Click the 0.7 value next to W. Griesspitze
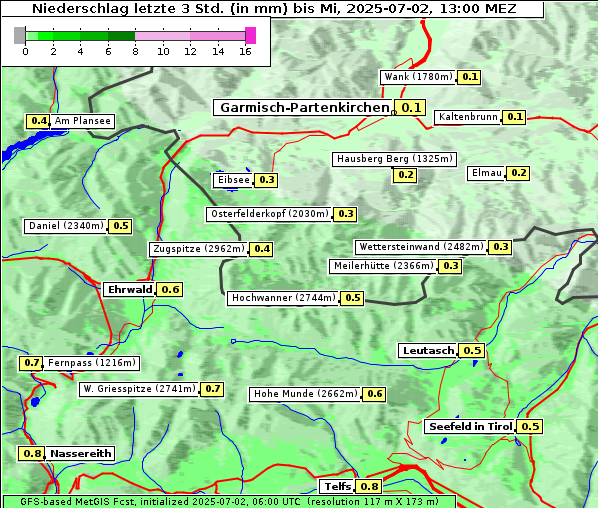The height and width of the screenshot is (508, 598). point(212,389)
